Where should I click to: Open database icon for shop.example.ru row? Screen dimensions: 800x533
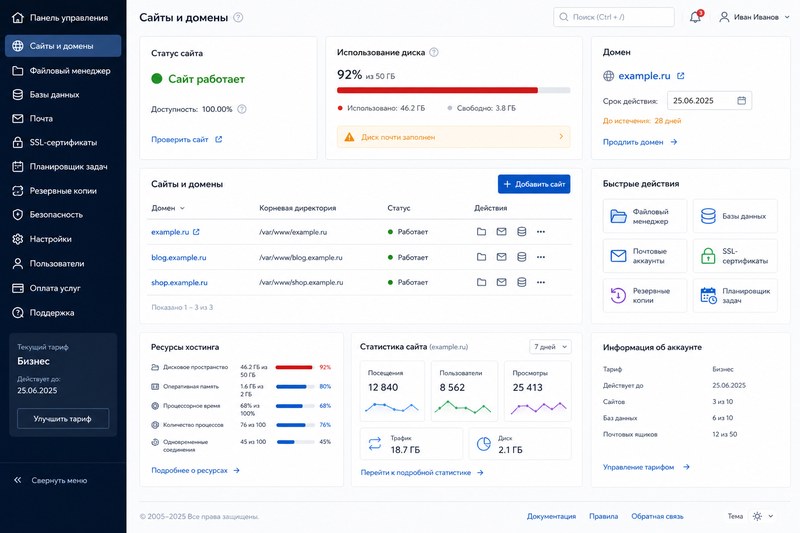click(521, 282)
